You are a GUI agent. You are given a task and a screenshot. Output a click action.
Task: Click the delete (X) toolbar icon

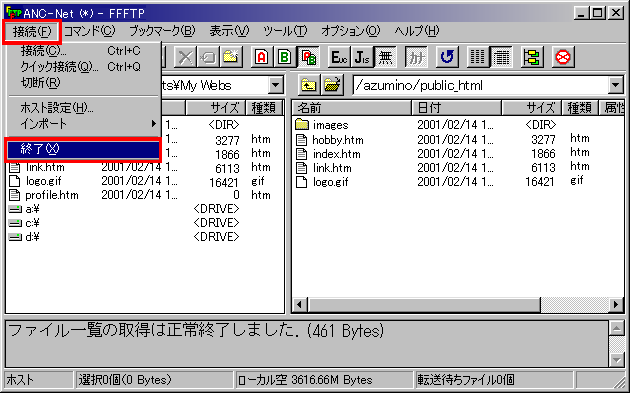click(x=185, y=57)
